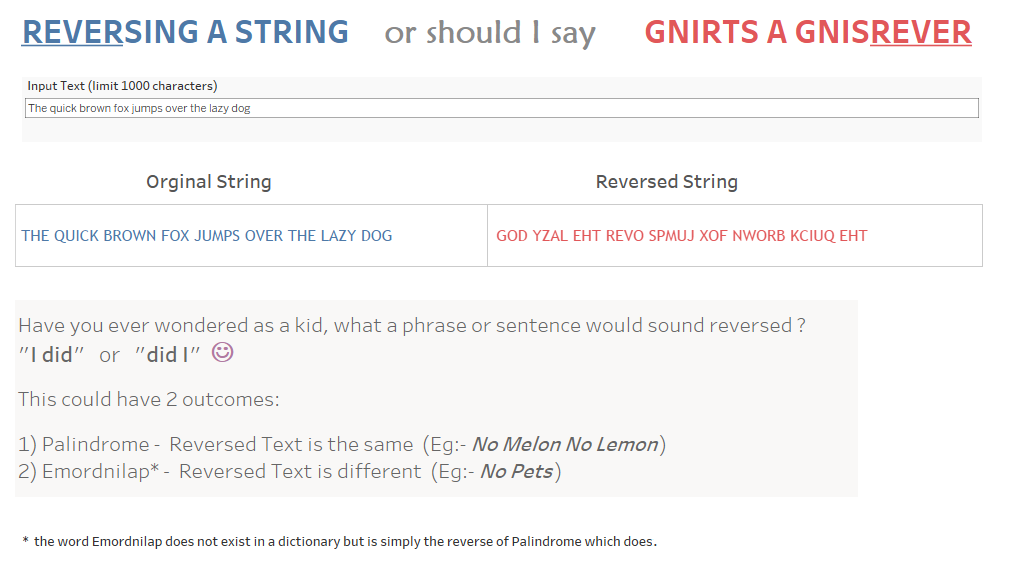Click the 'Have you ever wondered' question text
Screen dimensions: 1010x566
tap(412, 325)
